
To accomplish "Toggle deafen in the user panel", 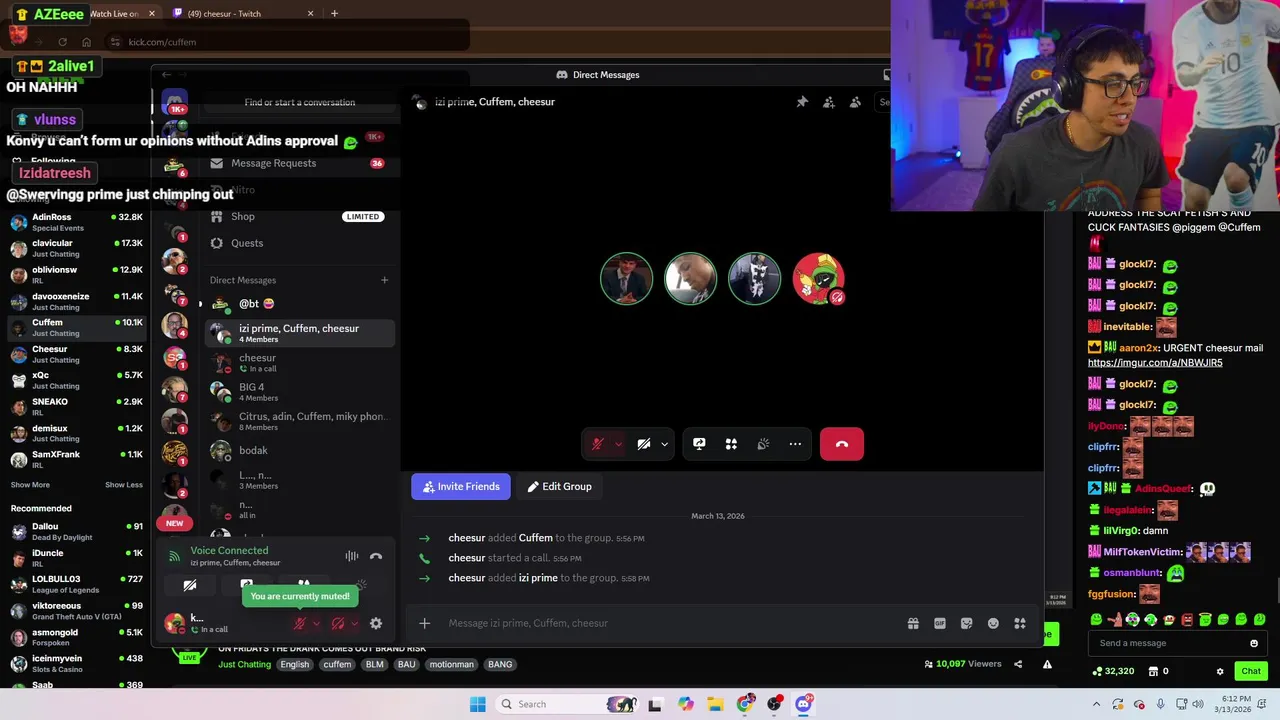I will point(337,623).
